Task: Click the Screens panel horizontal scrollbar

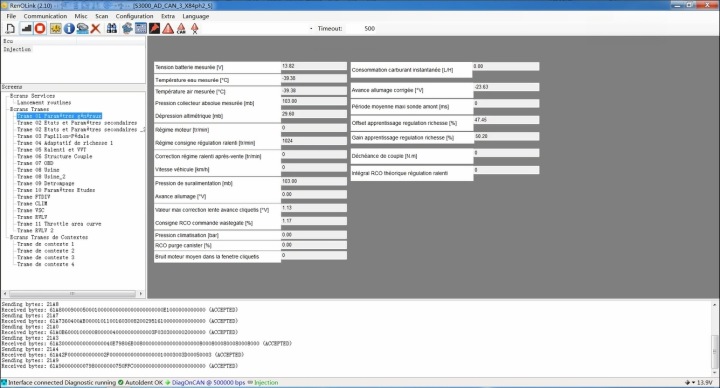Action: (x=73, y=293)
